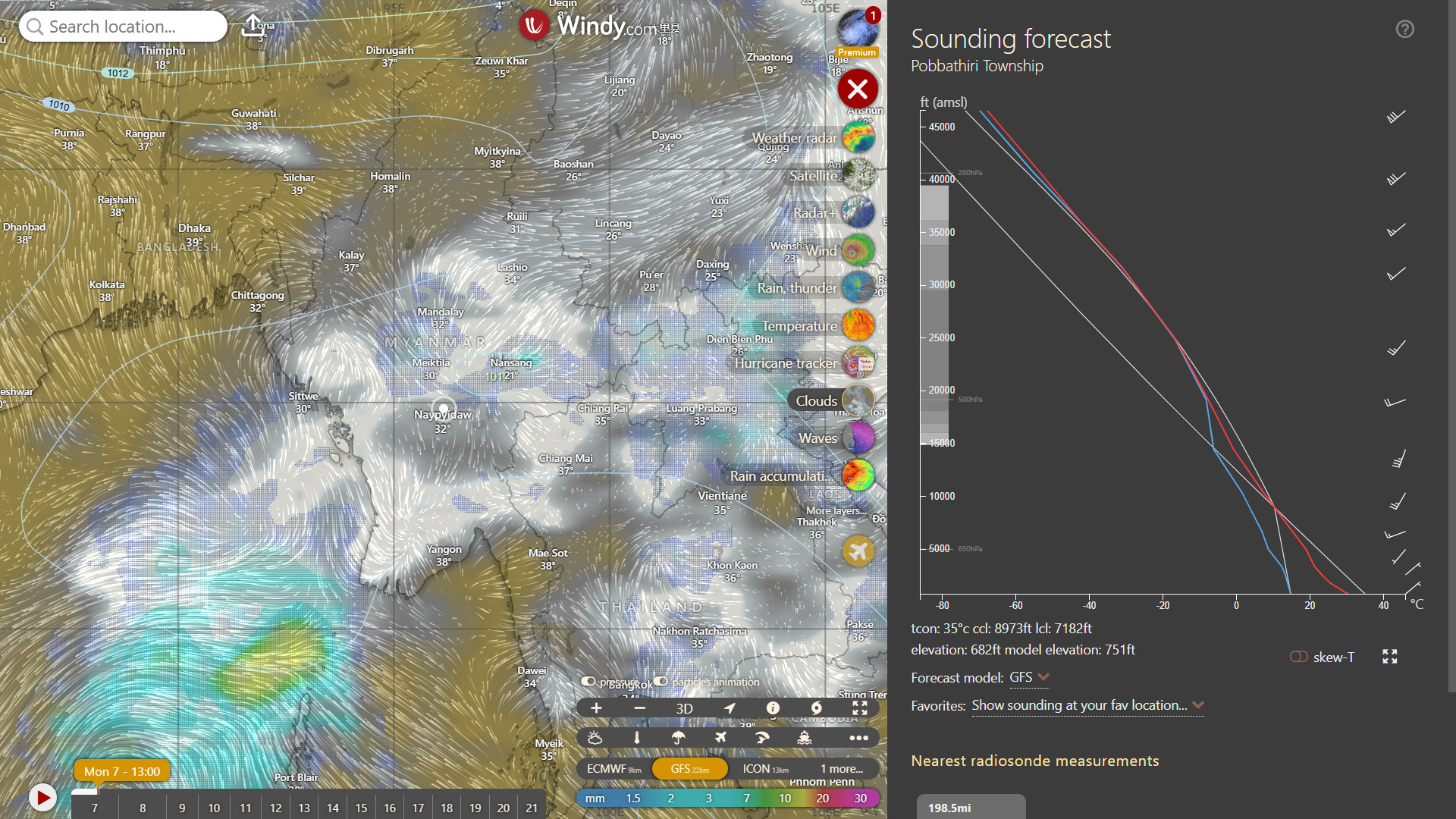Viewport: 1456px width, 819px height.
Task: Click the umbrella rain icon
Action: click(x=678, y=737)
